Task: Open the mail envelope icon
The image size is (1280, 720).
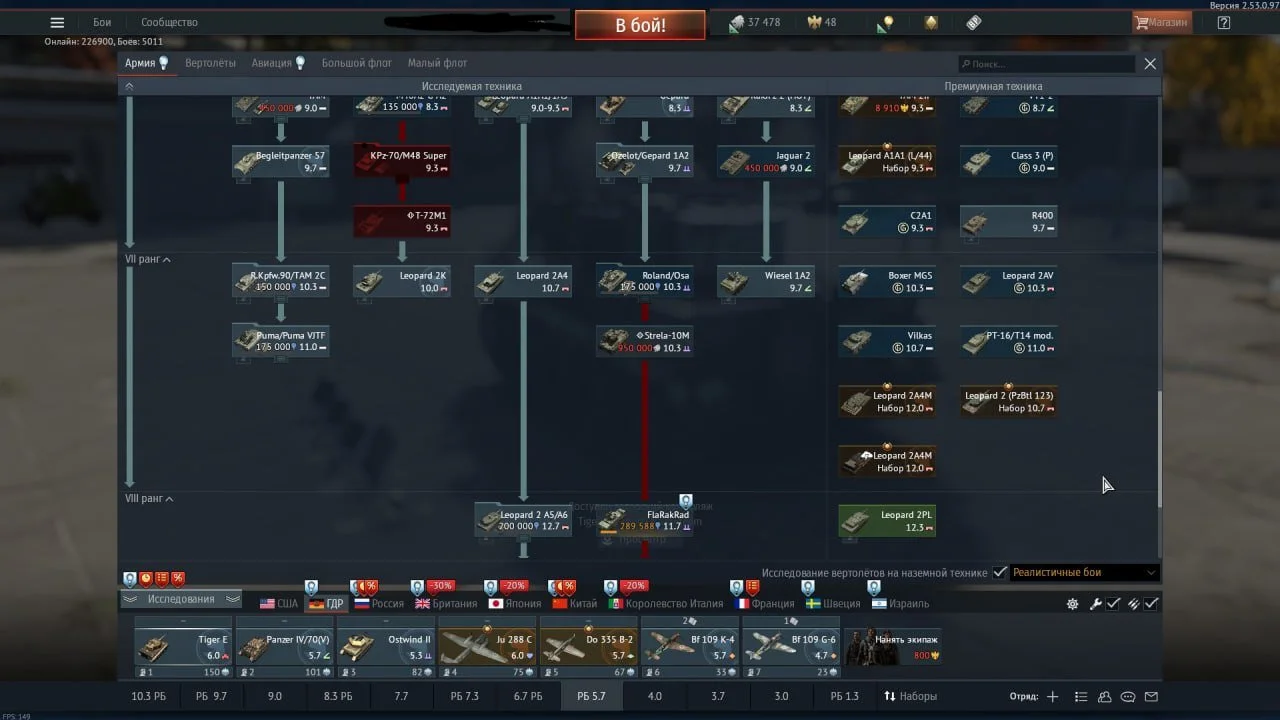Action: [1151, 697]
